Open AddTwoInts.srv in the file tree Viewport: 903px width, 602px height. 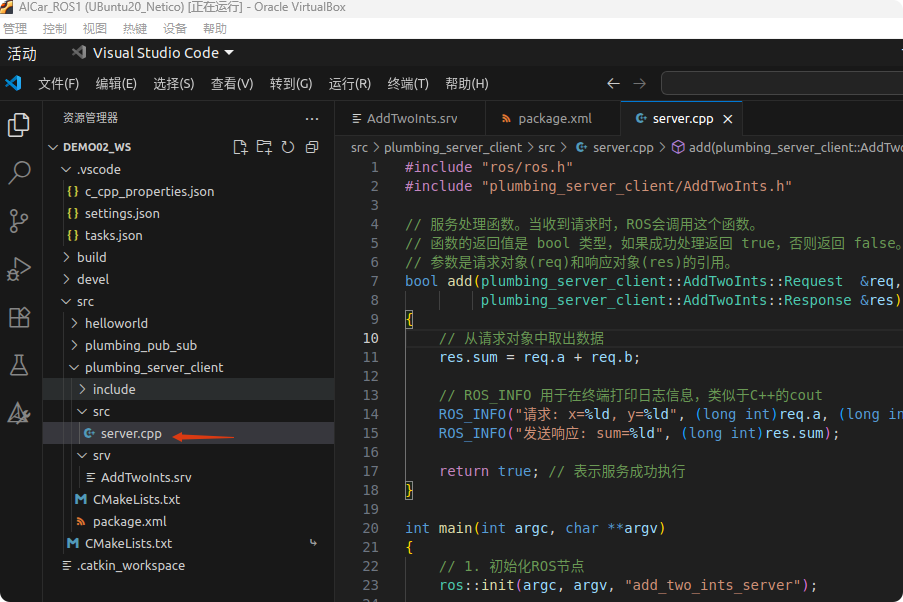click(x=146, y=477)
